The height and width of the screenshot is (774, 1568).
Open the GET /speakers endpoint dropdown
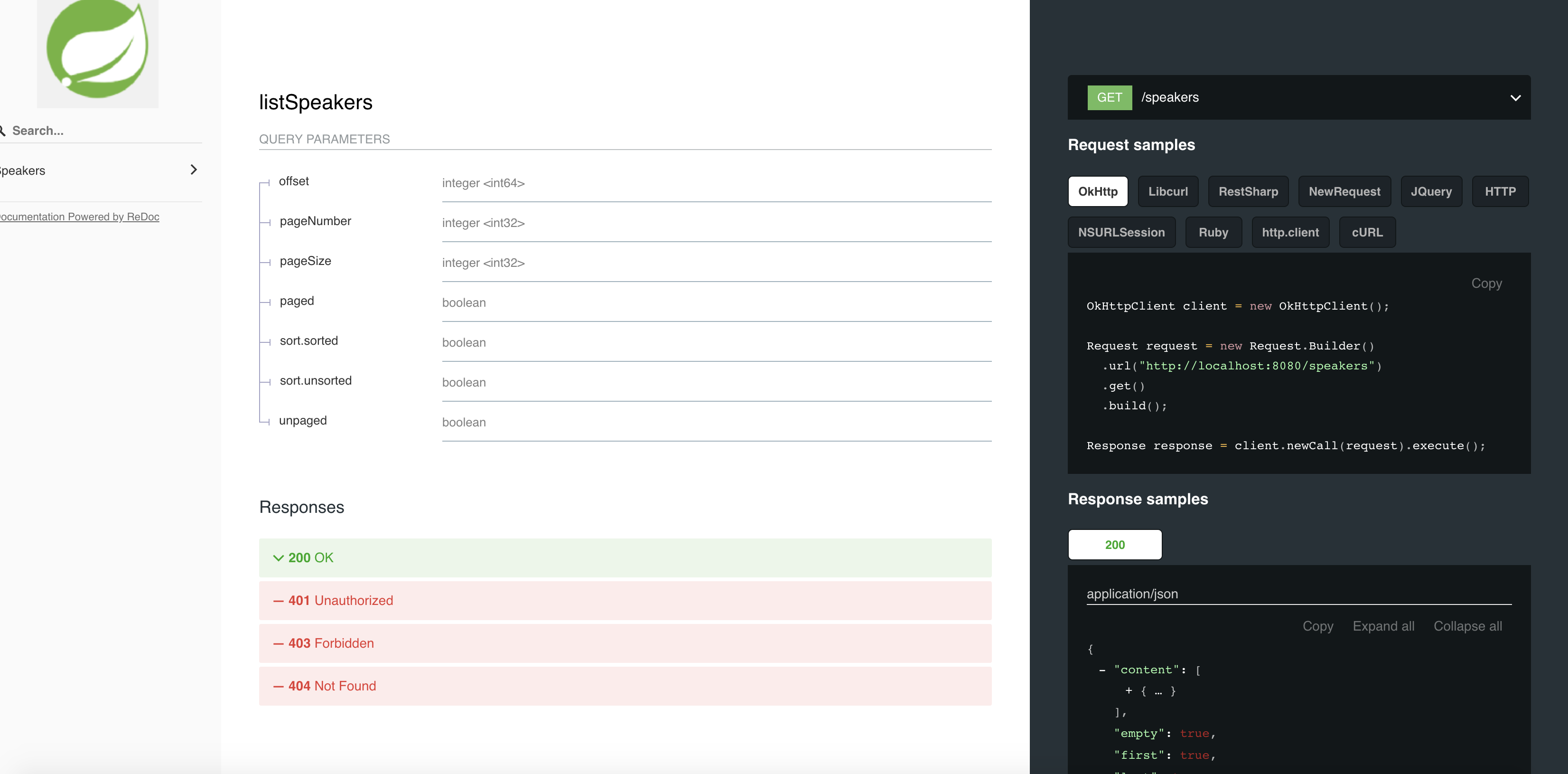tap(1515, 97)
